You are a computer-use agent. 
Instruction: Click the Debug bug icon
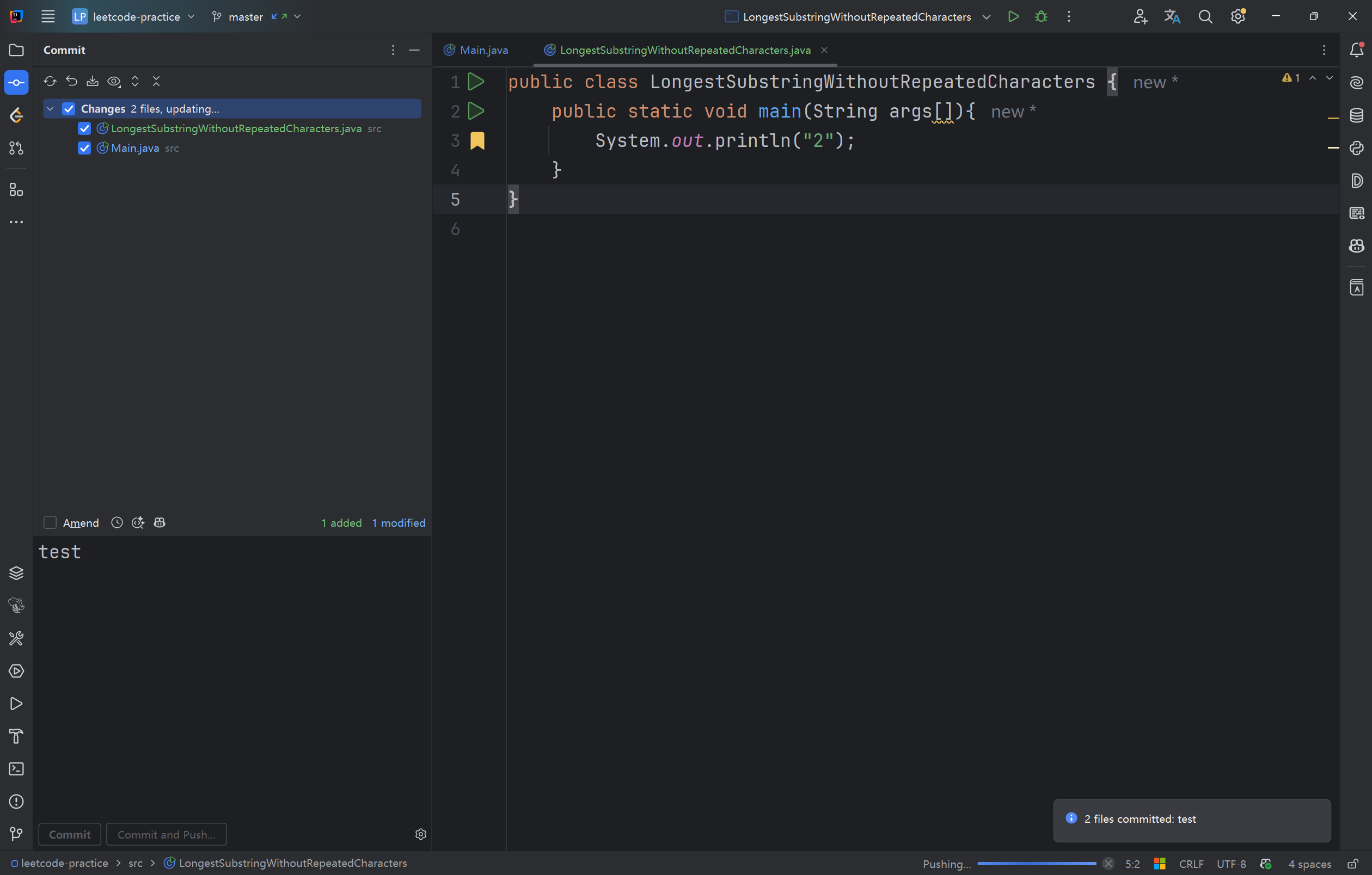pos(1041,16)
